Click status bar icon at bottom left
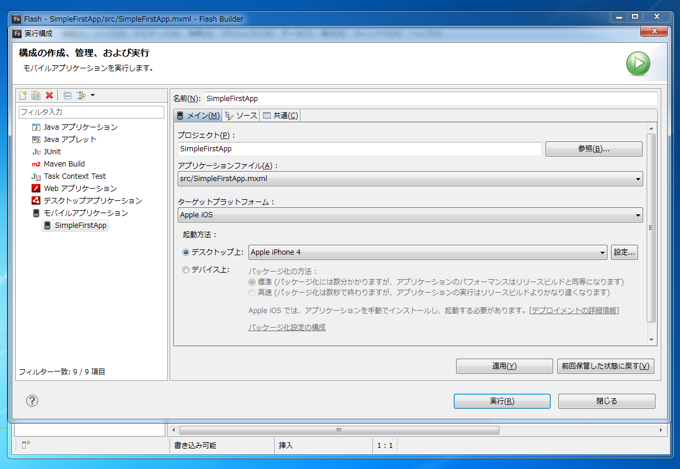The width and height of the screenshot is (680, 469). click(26, 445)
